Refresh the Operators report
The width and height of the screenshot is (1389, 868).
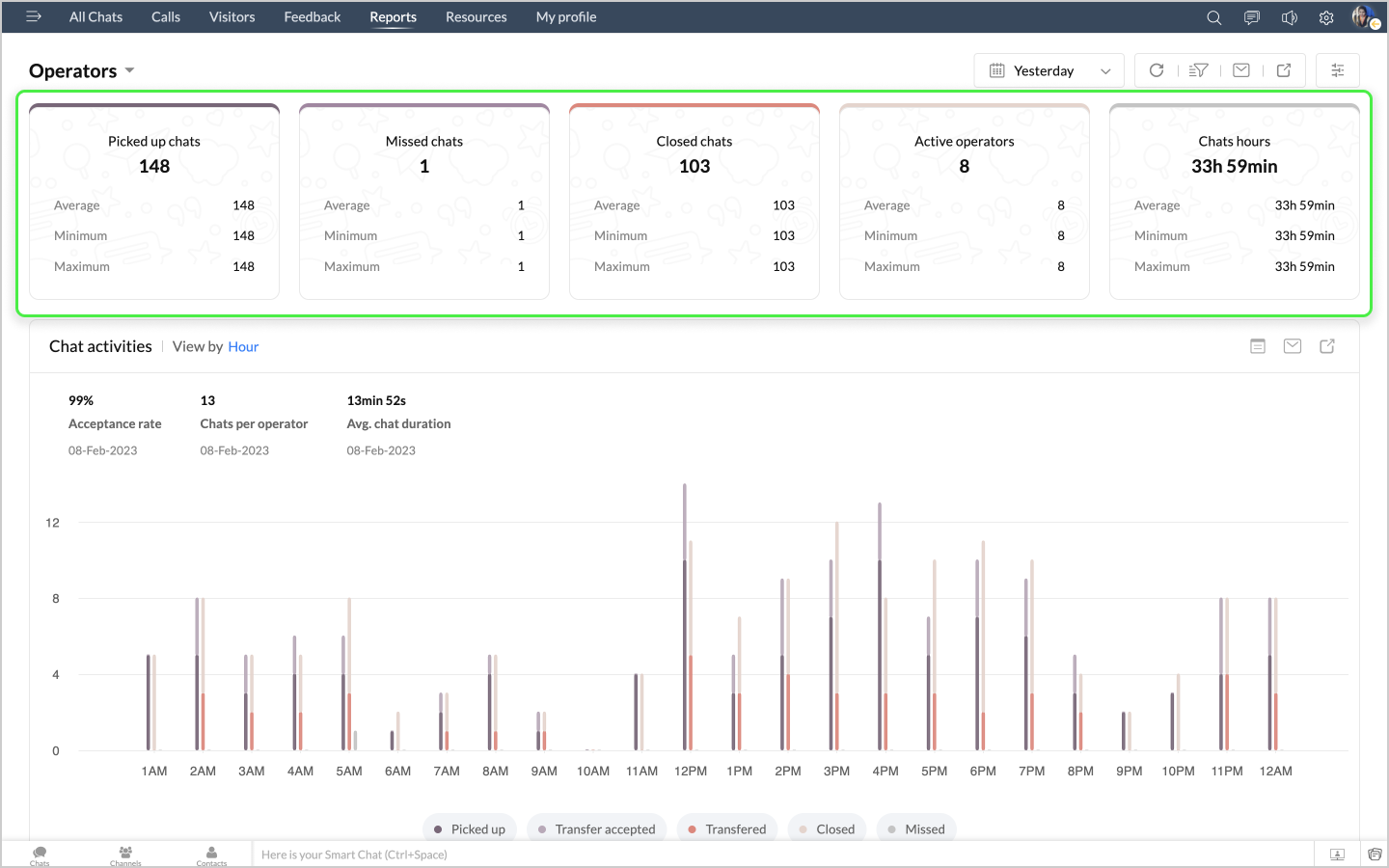[x=1157, y=70]
